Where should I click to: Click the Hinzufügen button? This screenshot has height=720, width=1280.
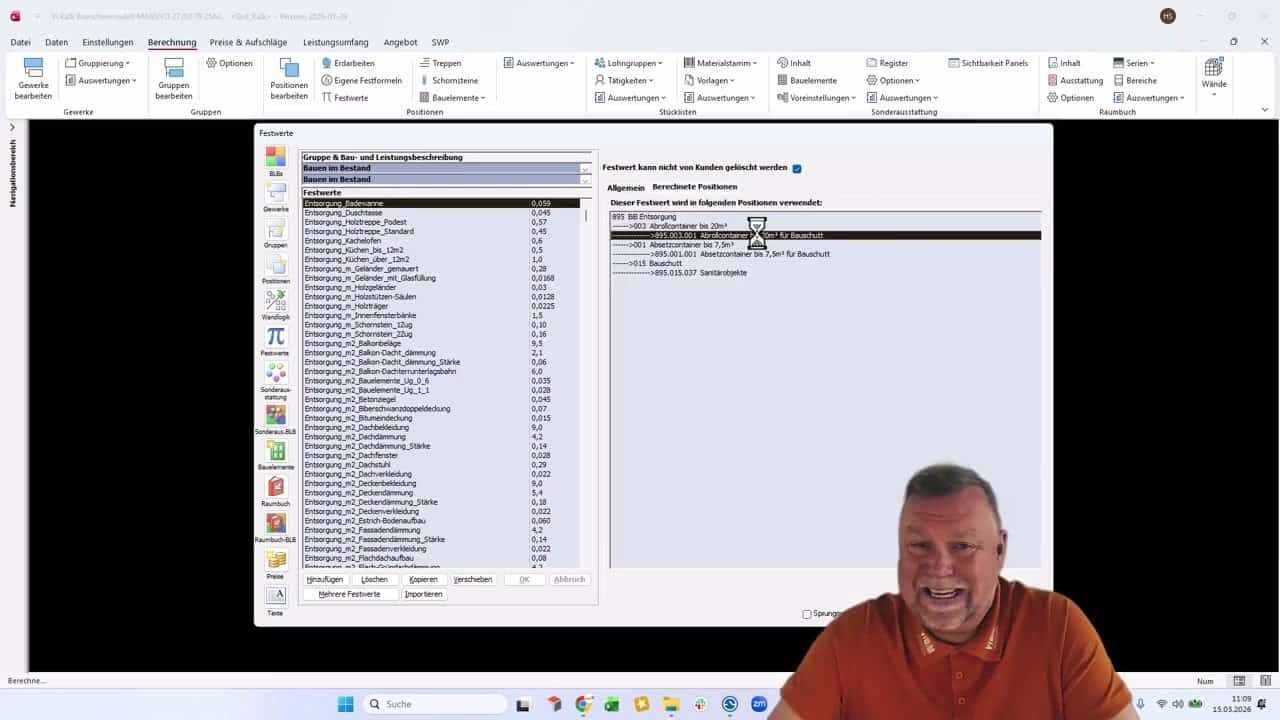[325, 579]
